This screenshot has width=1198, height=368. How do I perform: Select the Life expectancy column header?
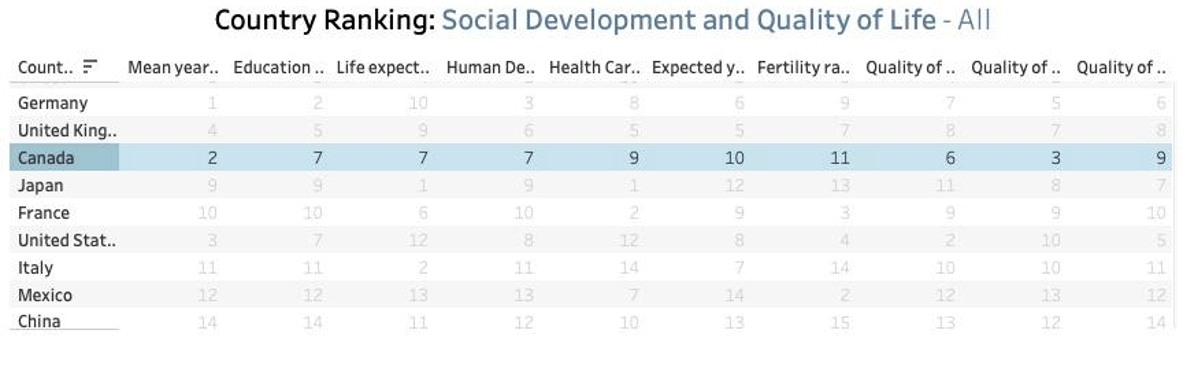click(x=384, y=67)
